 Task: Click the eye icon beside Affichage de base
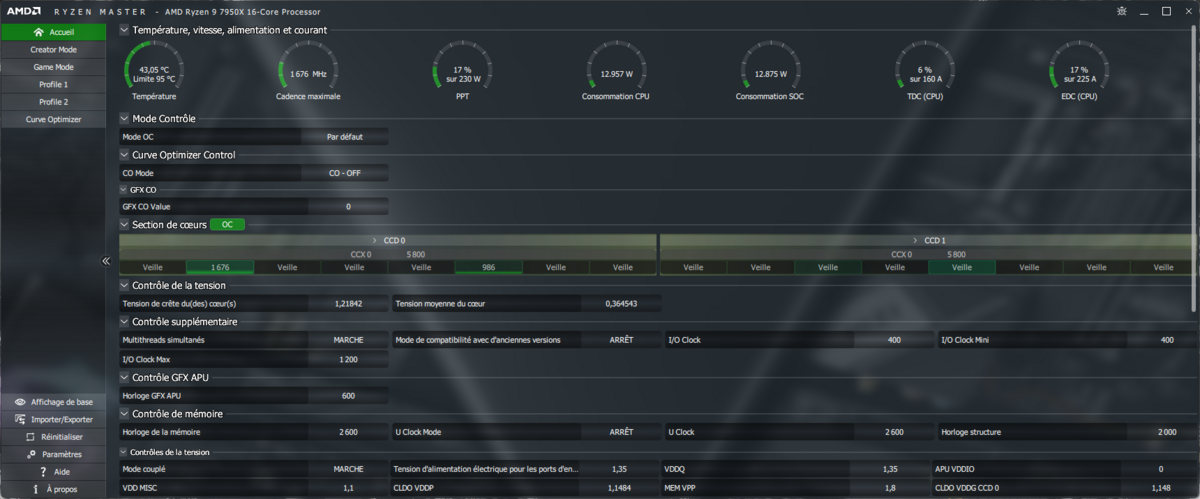(20, 402)
